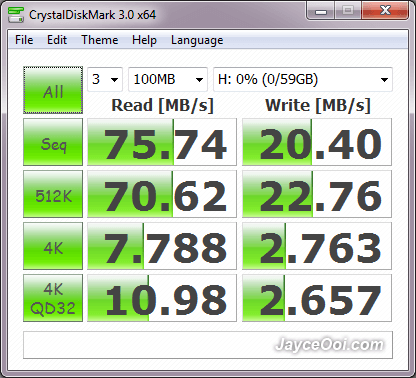Open the Edit menu
The width and height of the screenshot is (416, 378).
57,40
